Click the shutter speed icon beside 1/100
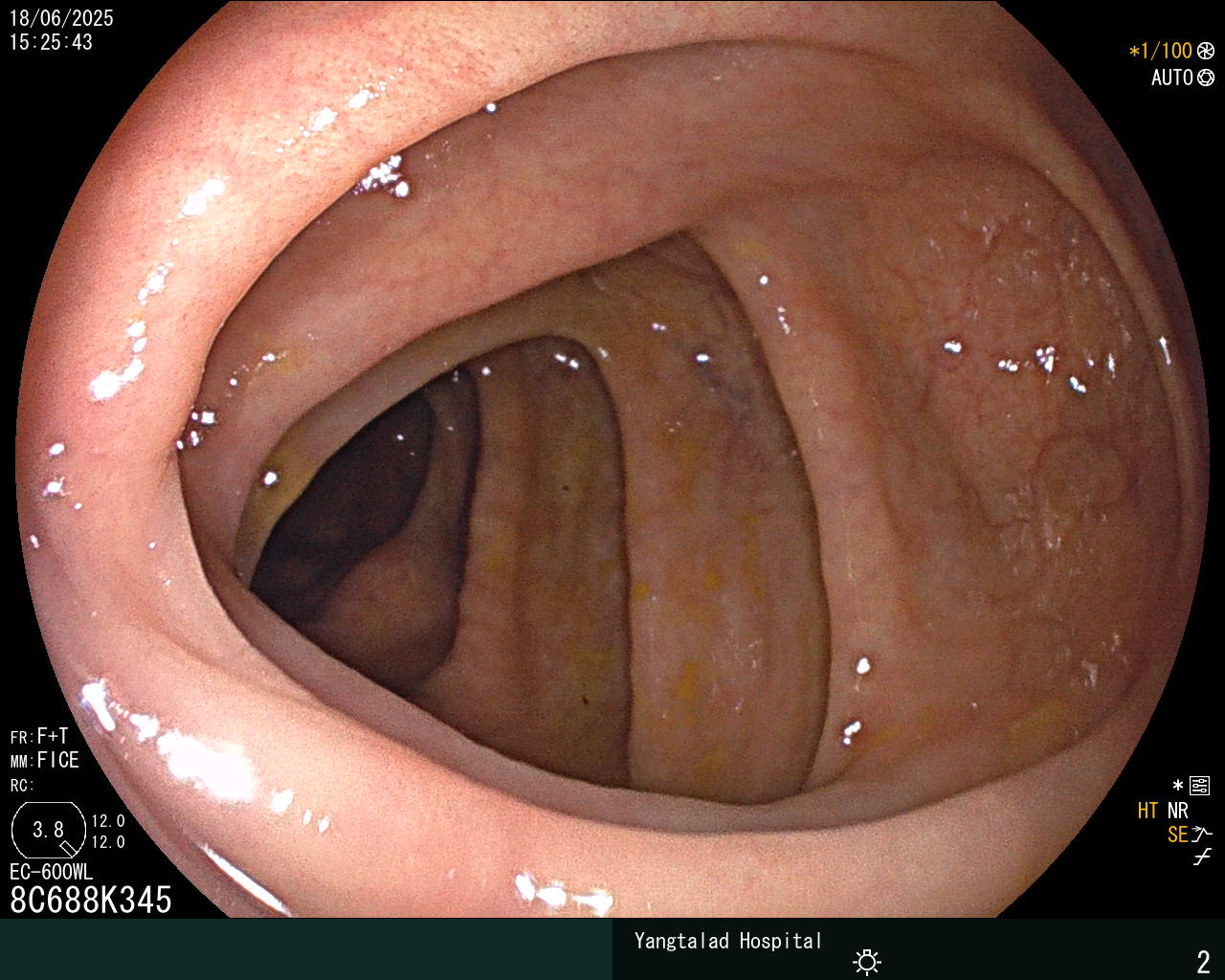1225x980 pixels. click(x=1206, y=51)
